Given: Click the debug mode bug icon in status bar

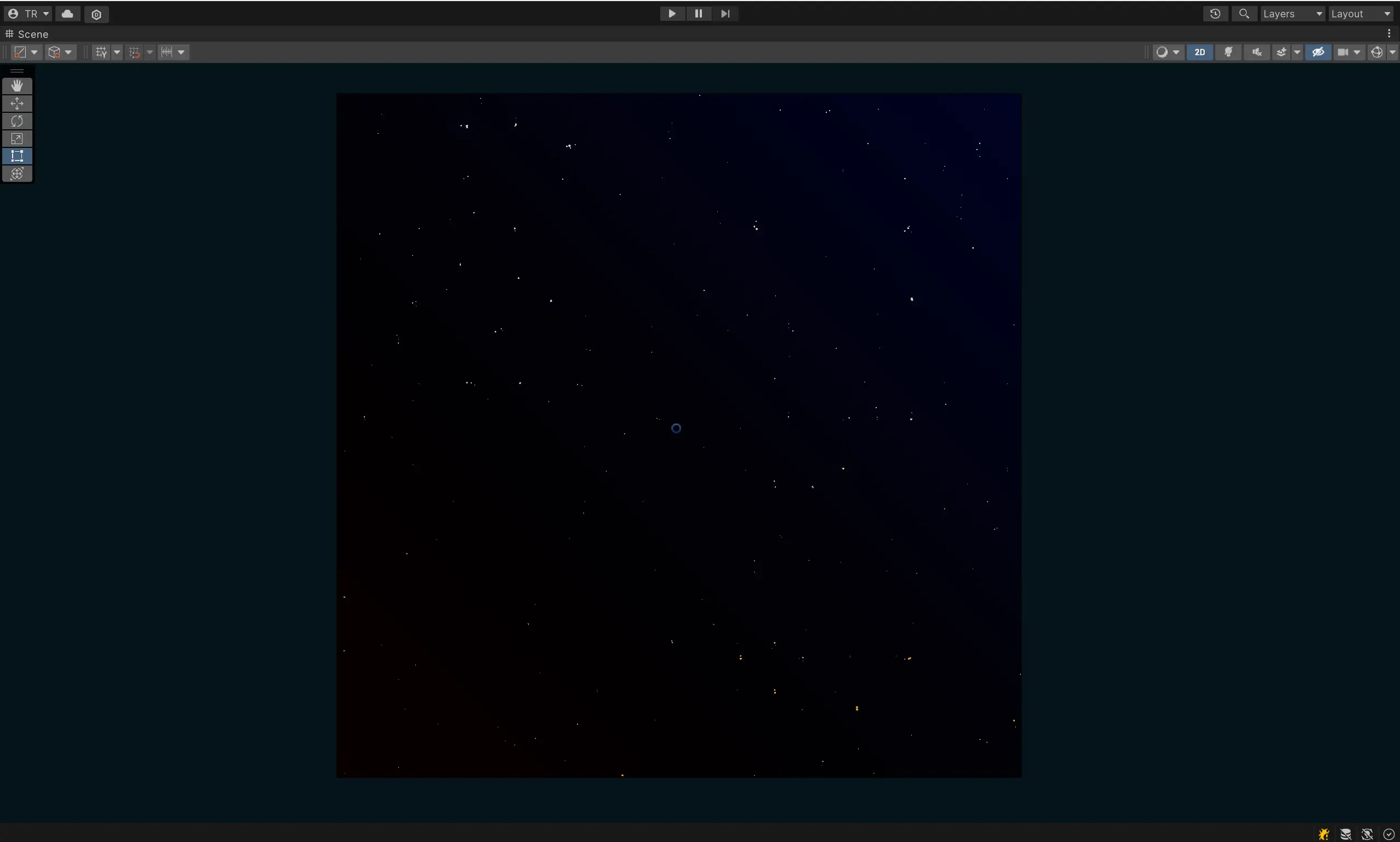Looking at the screenshot, I should click(x=1324, y=834).
